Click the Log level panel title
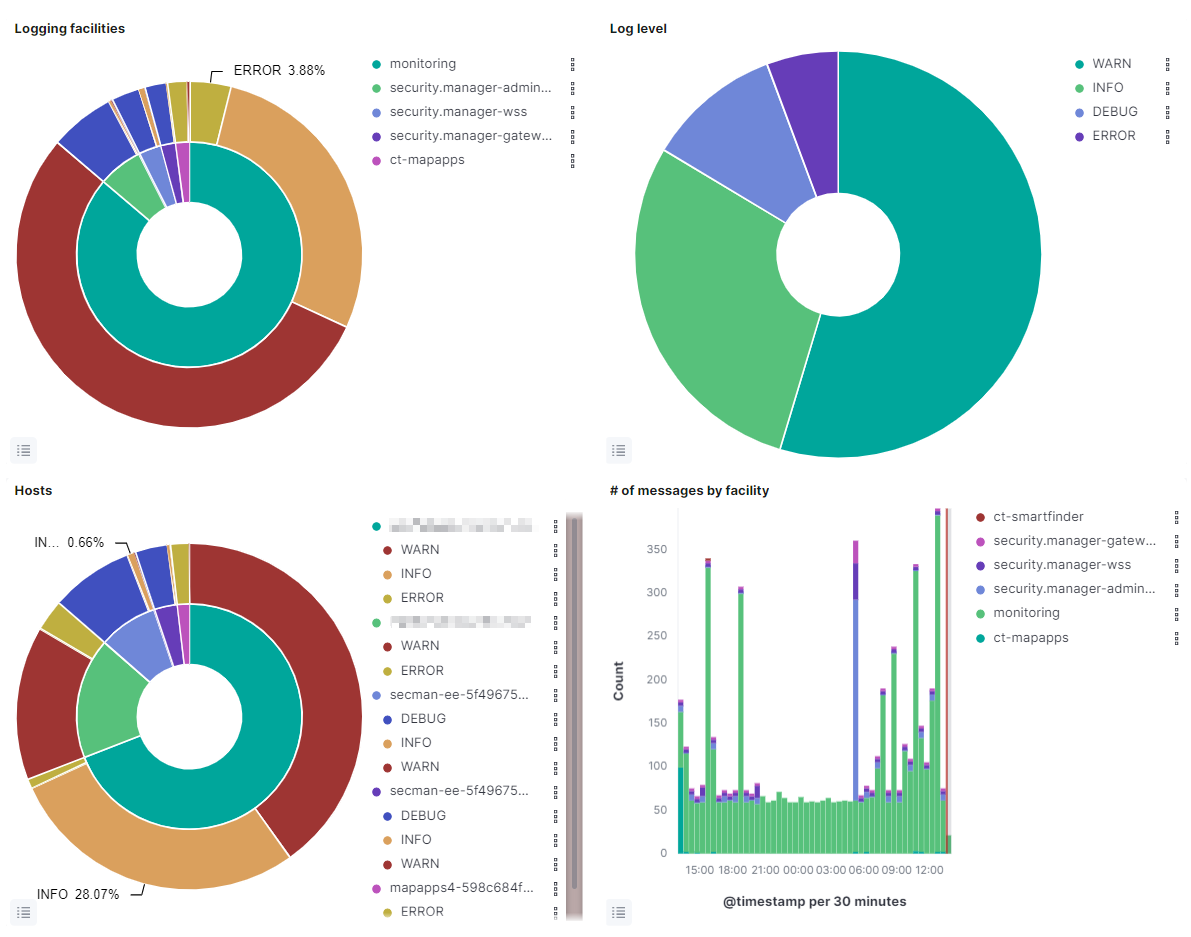 pos(637,28)
